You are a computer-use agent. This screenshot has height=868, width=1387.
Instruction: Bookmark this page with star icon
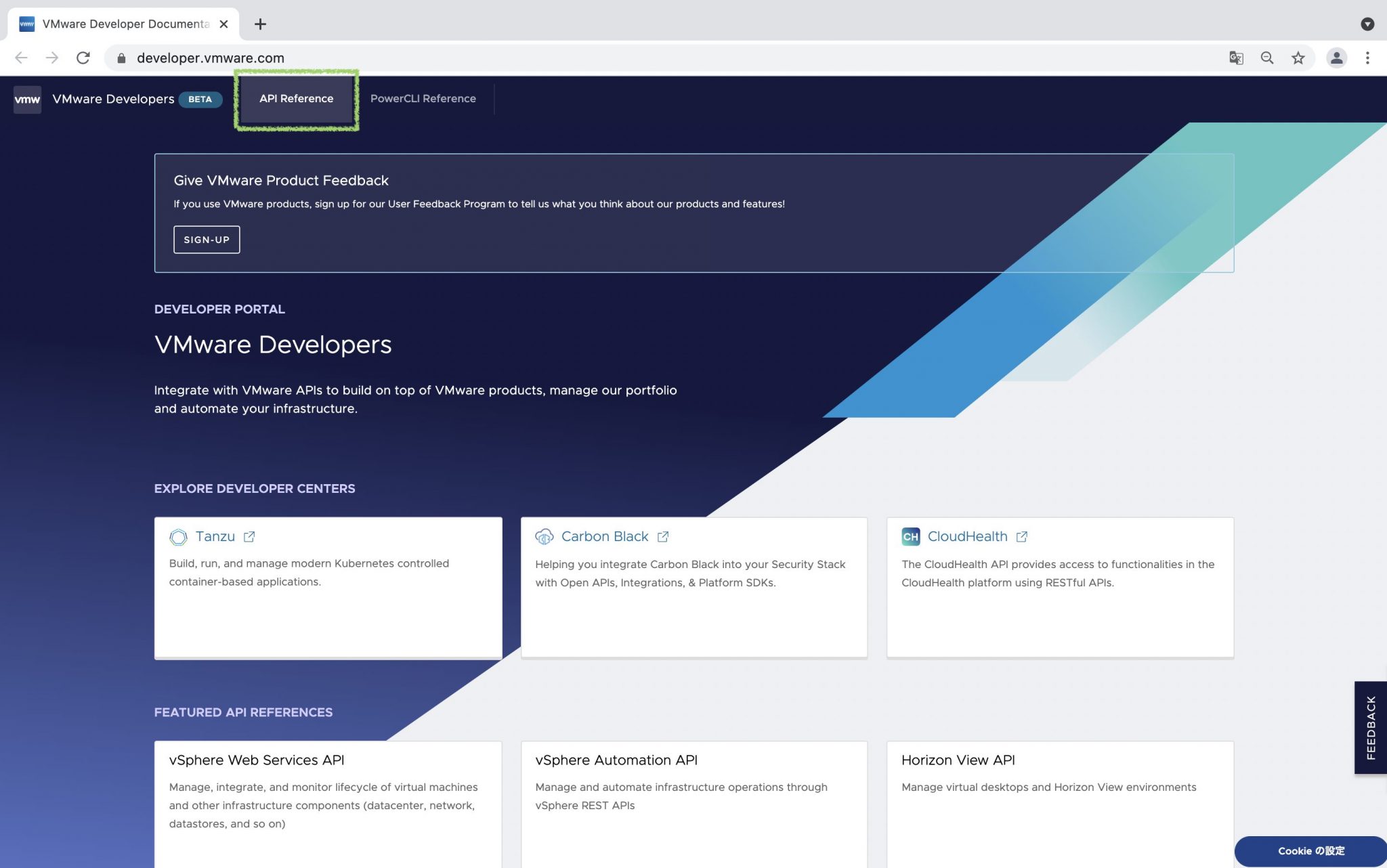(1298, 58)
